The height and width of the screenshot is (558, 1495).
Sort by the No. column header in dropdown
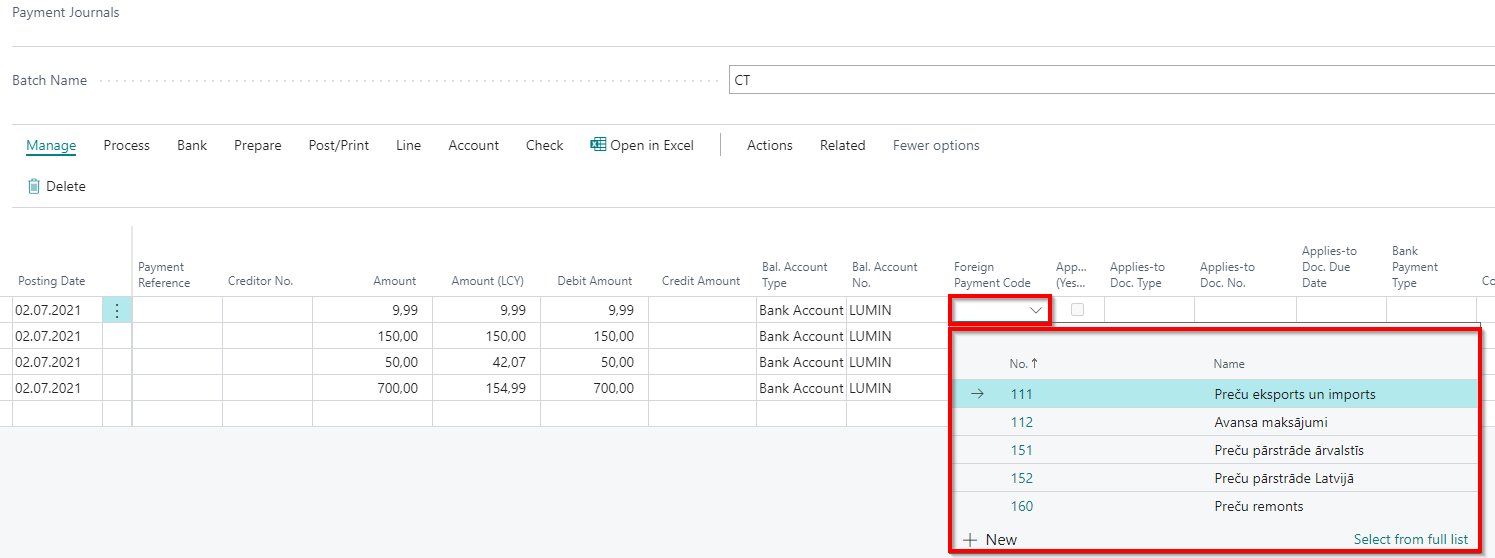[x=1024, y=364]
